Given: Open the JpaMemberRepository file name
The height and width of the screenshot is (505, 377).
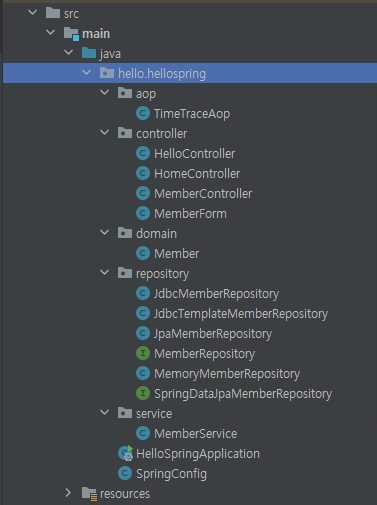Looking at the screenshot, I should (213, 334).
